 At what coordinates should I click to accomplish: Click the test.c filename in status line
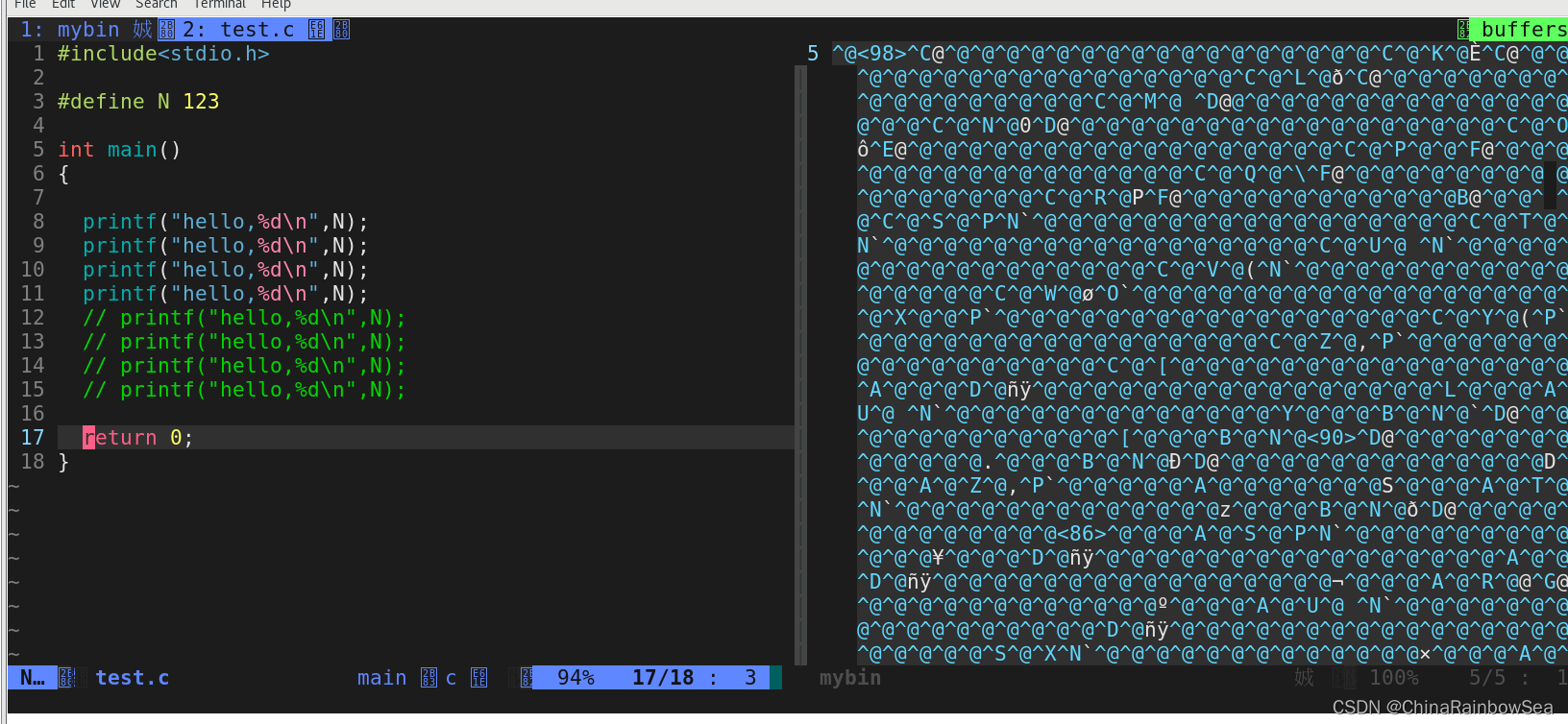click(133, 678)
